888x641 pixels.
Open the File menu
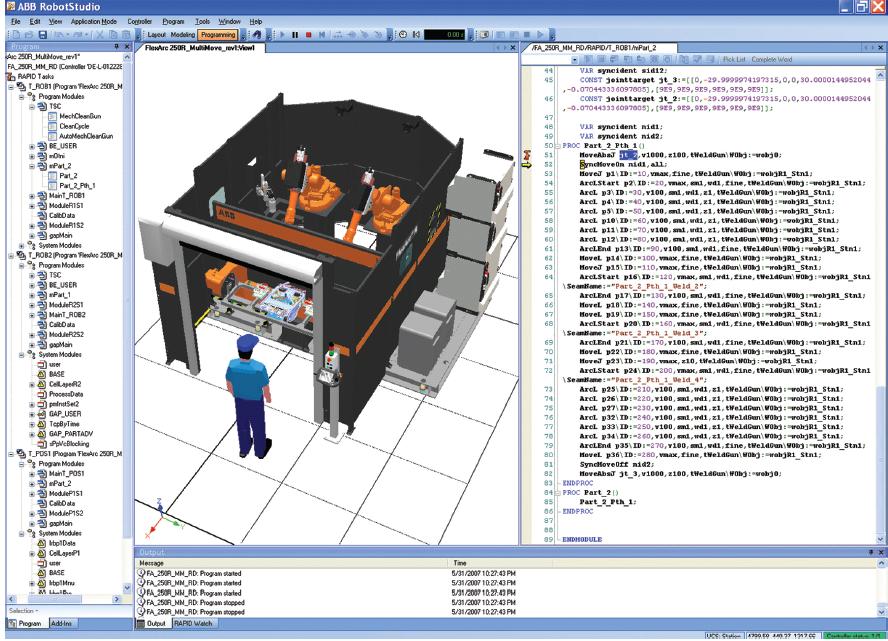(16, 22)
